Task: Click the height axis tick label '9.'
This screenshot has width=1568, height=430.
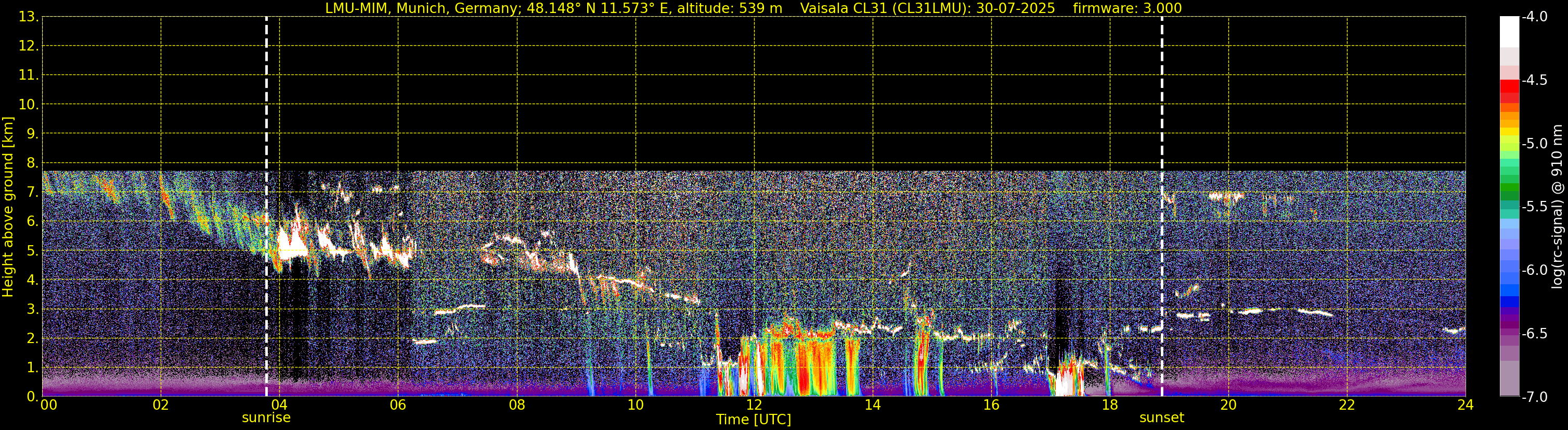Action: point(33,134)
